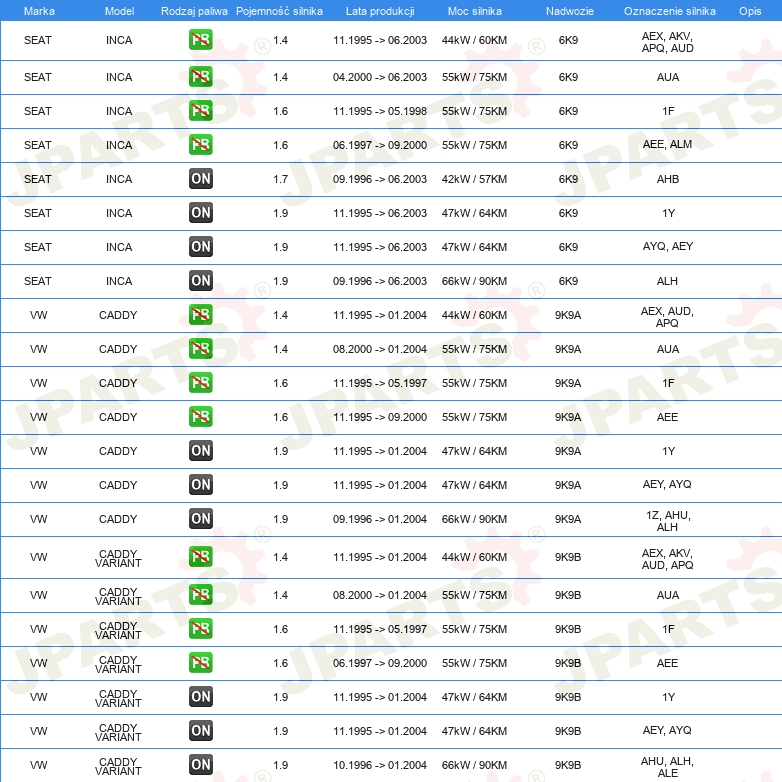The image size is (782, 782).
Task: Select 6K9 body cell in AHB row
Action: coord(568,179)
